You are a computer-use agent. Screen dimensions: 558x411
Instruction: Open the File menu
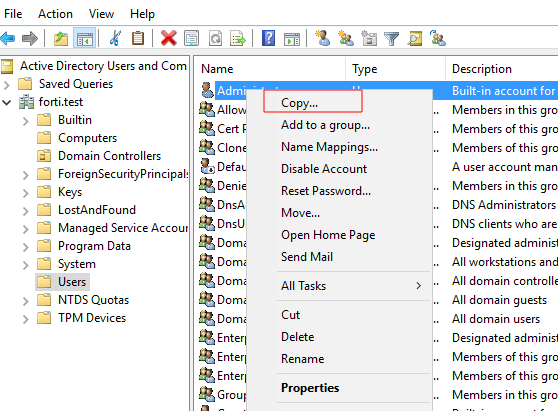pos(13,14)
